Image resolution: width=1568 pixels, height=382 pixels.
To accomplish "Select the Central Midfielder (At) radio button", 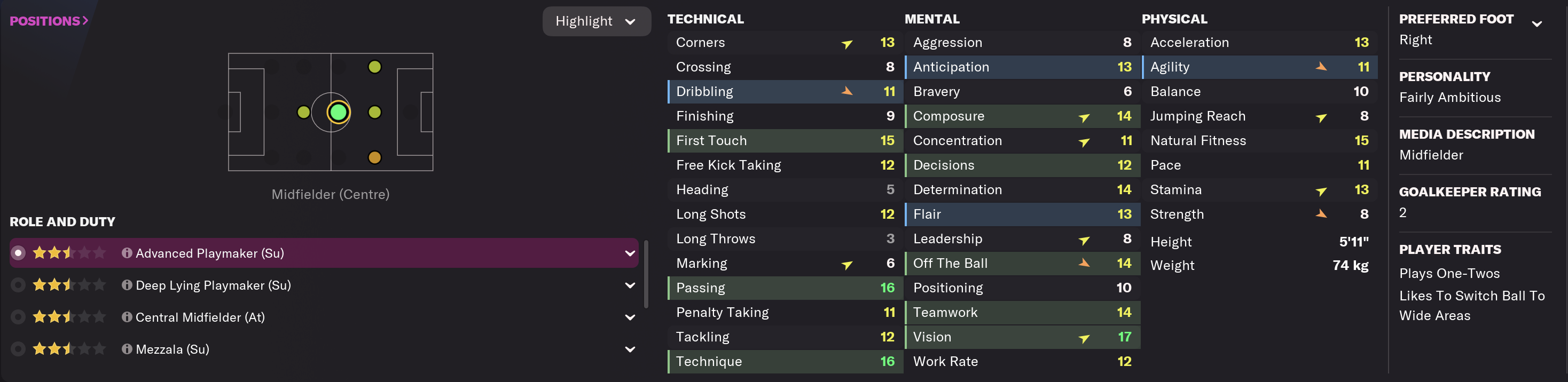I will click(x=18, y=317).
